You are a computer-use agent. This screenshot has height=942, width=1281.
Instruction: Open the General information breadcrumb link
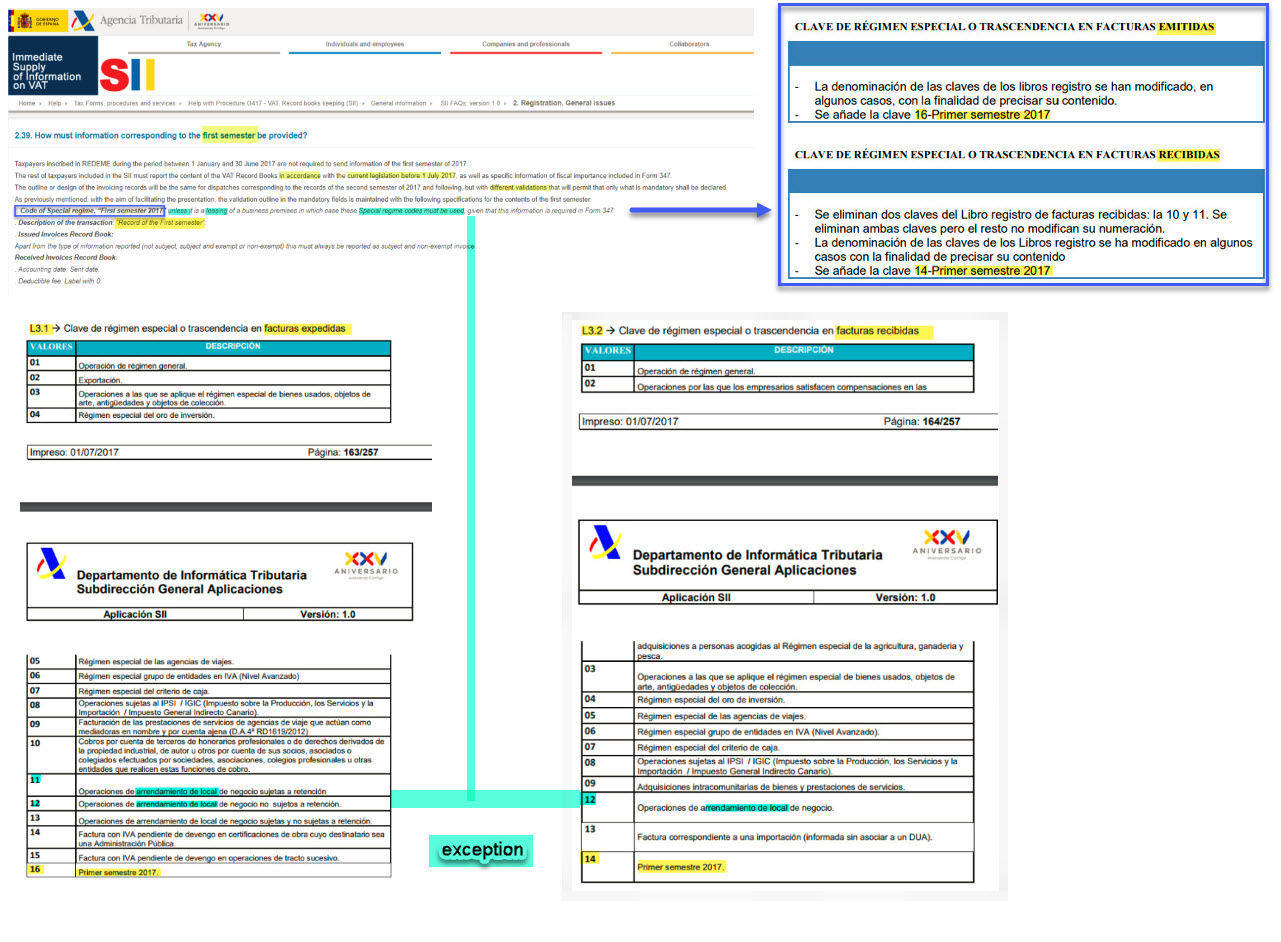coord(398,103)
